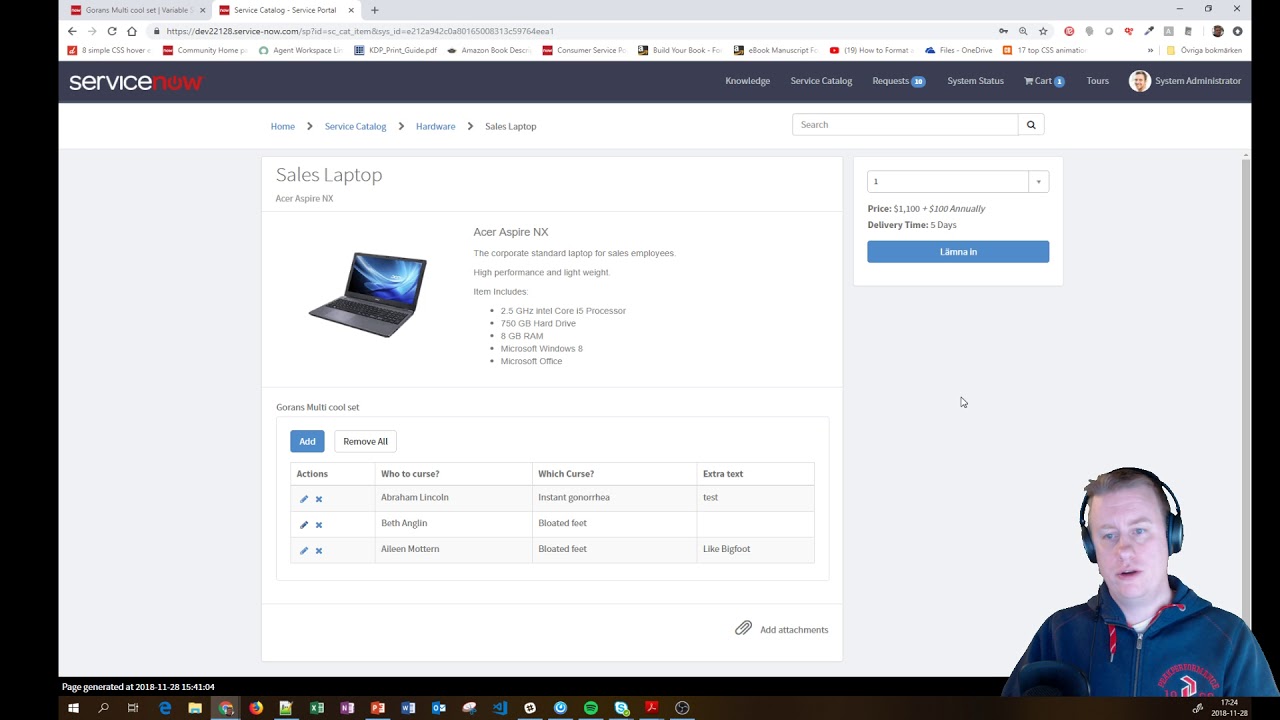Open Firefox from the taskbar
1280x720 pixels.
pyautogui.click(x=256, y=708)
